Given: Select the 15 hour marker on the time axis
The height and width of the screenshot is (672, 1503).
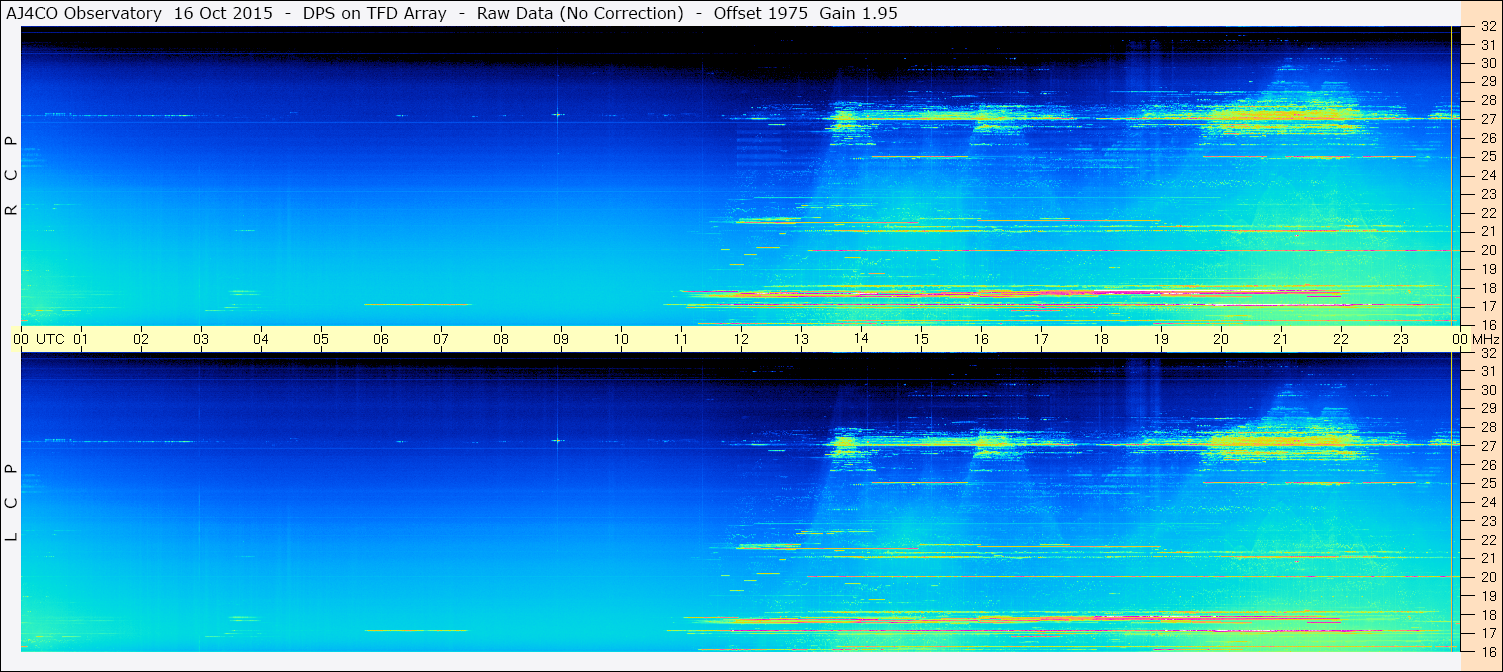Looking at the screenshot, I should click(921, 339).
